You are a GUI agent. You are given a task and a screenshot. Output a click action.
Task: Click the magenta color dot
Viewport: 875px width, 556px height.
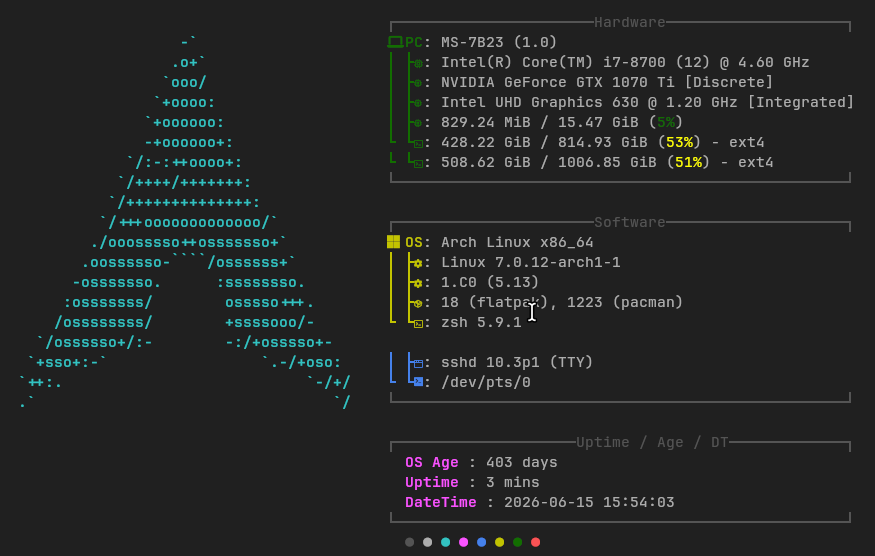point(463,542)
